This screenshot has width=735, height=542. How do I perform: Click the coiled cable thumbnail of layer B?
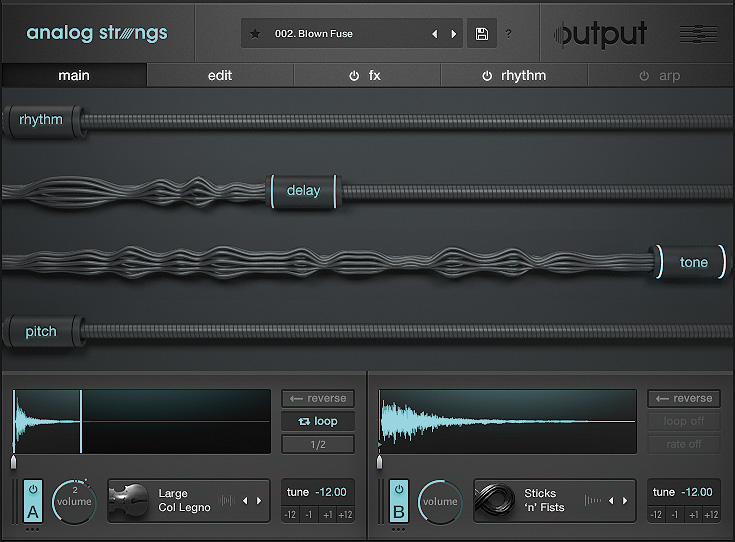pos(495,501)
